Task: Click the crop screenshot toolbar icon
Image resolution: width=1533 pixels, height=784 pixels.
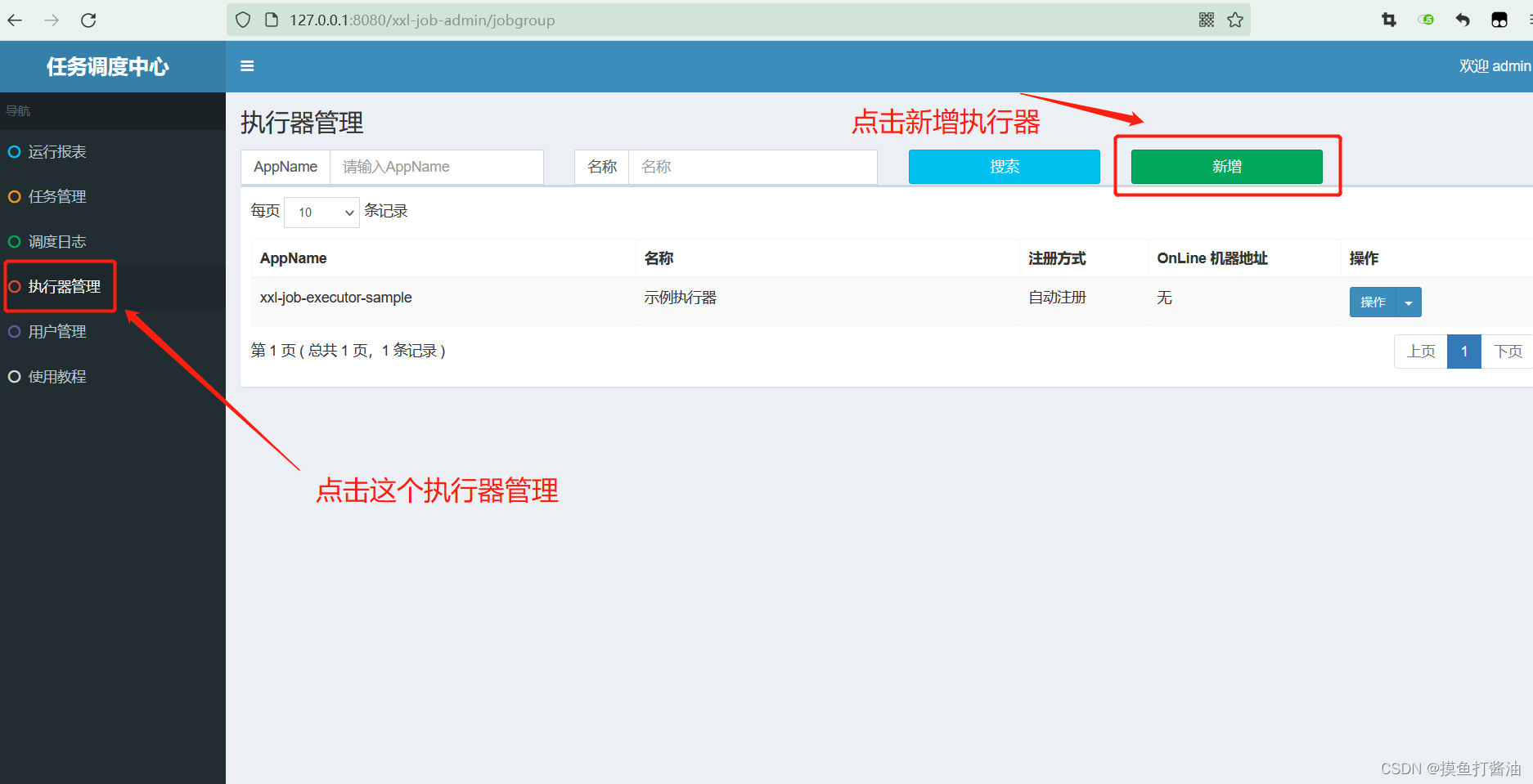Action: point(1389,20)
